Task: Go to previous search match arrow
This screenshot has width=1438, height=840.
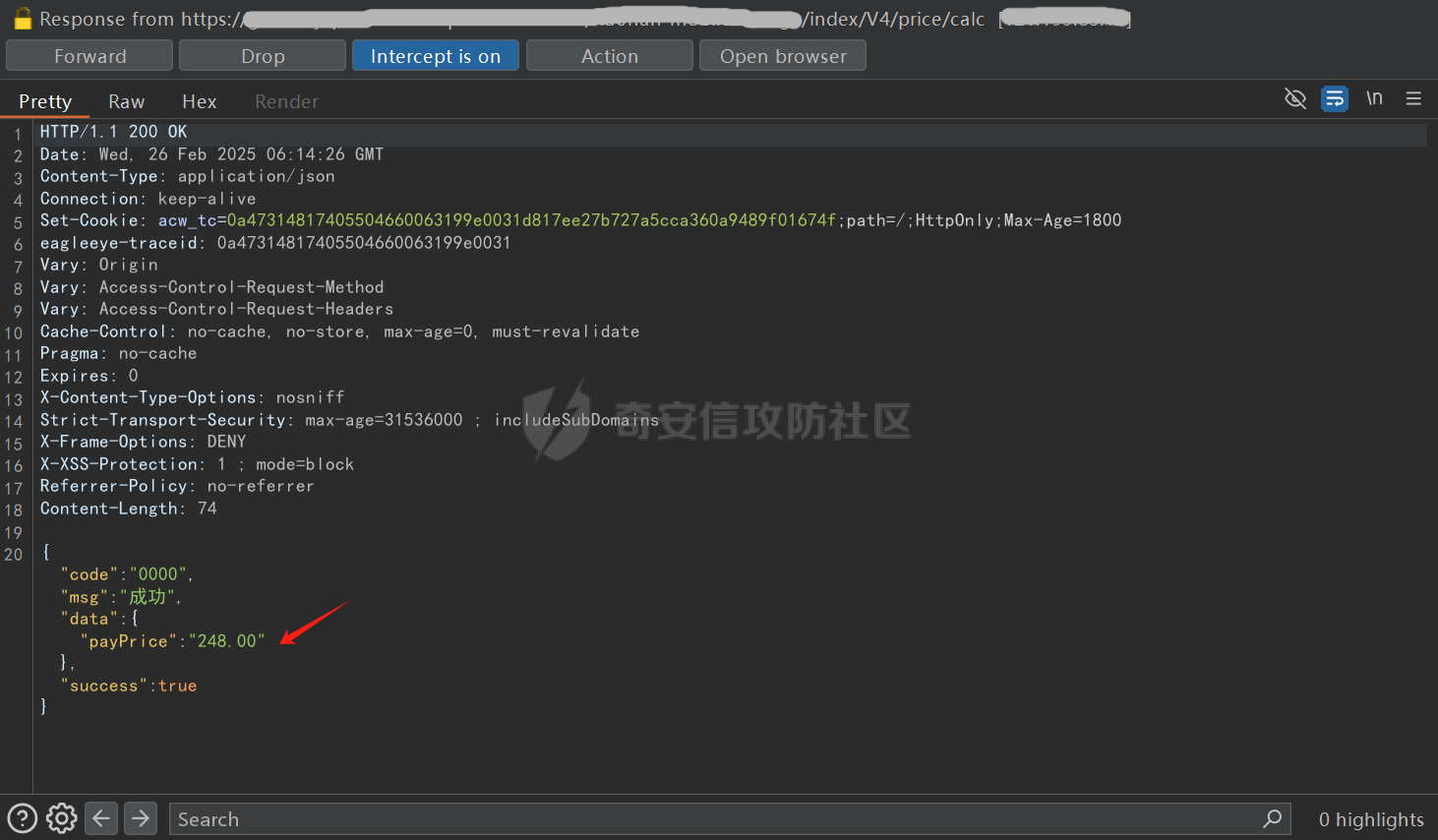Action: 101,818
